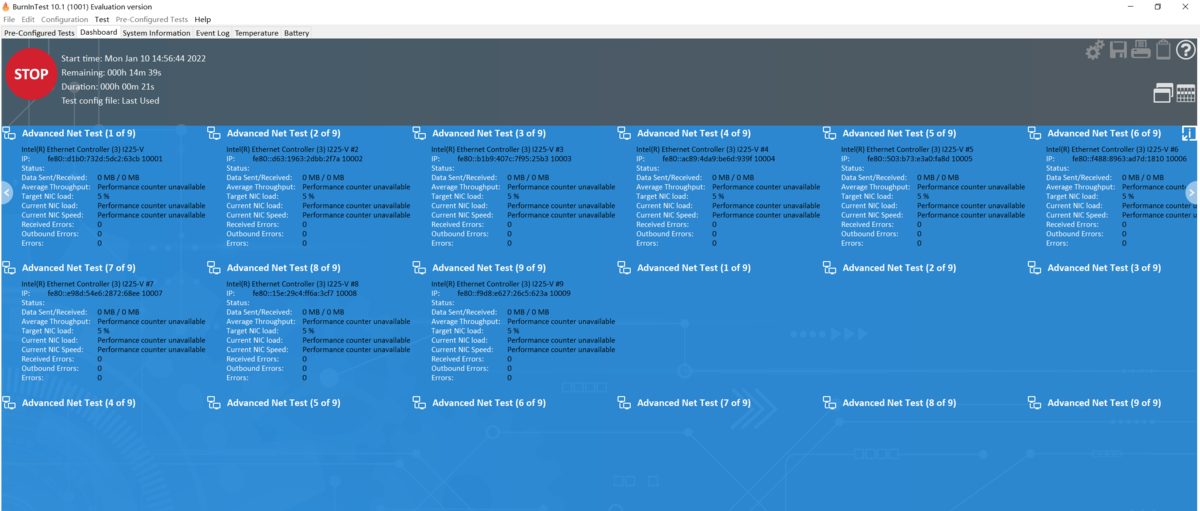The height and width of the screenshot is (511, 1200).
Task: Click network icon of the I225-V #4 test tile
Action: click(624, 133)
